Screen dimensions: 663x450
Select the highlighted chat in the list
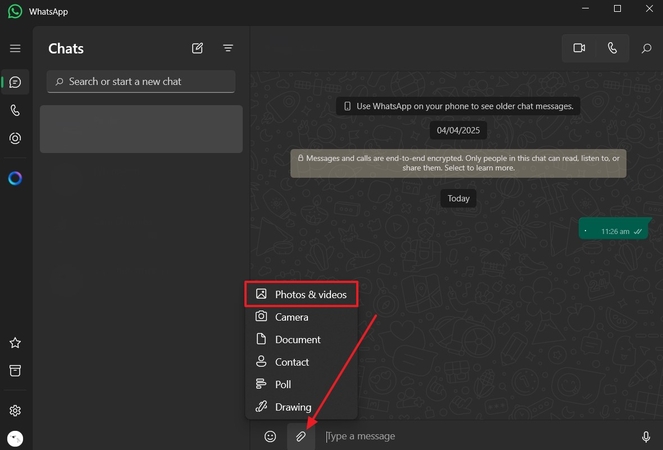point(141,129)
